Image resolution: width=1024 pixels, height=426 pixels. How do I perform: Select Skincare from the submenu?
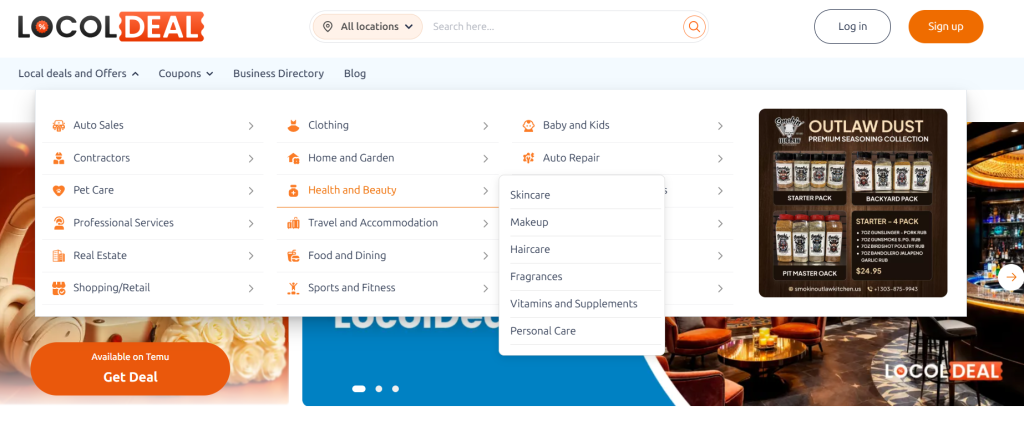[530, 195]
